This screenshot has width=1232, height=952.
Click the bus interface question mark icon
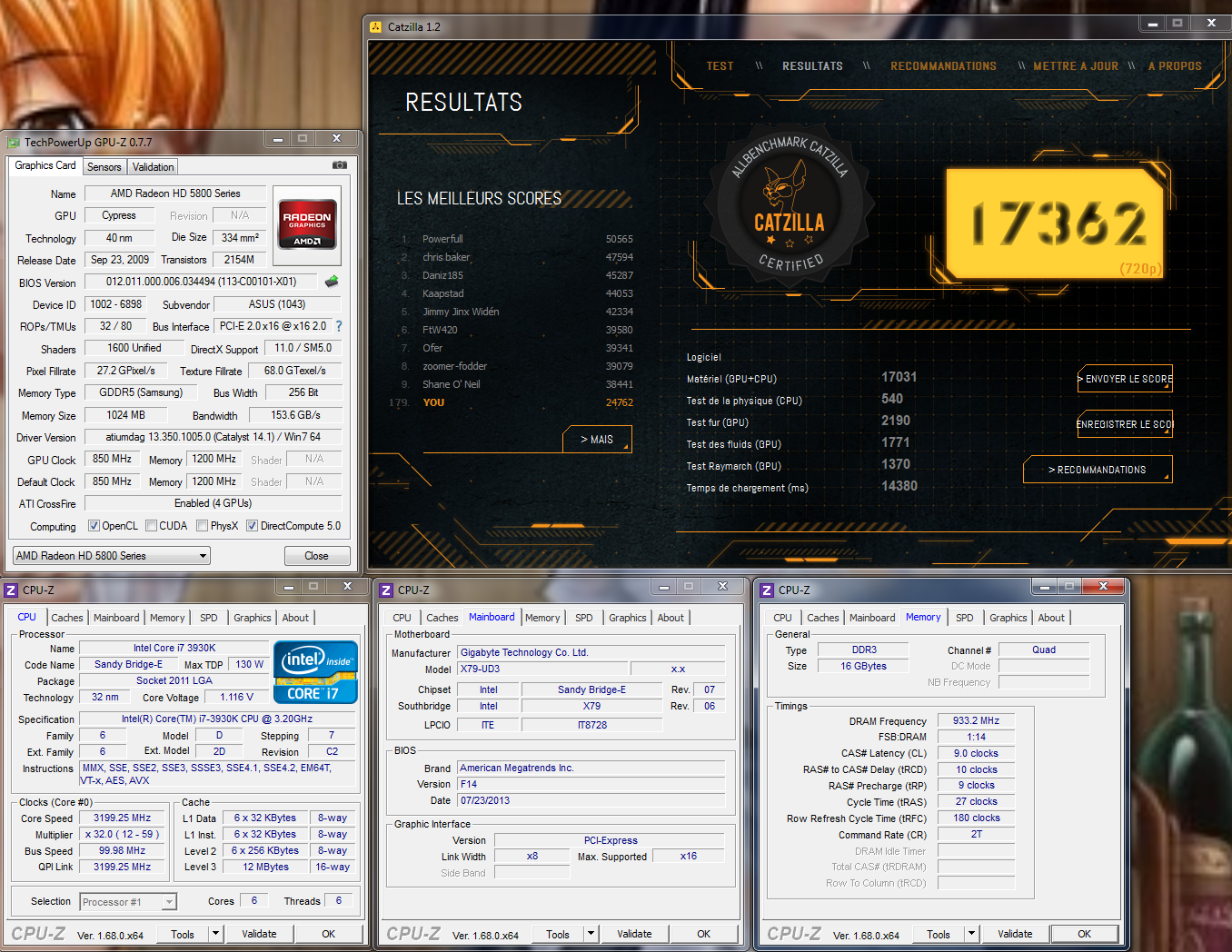point(339,326)
